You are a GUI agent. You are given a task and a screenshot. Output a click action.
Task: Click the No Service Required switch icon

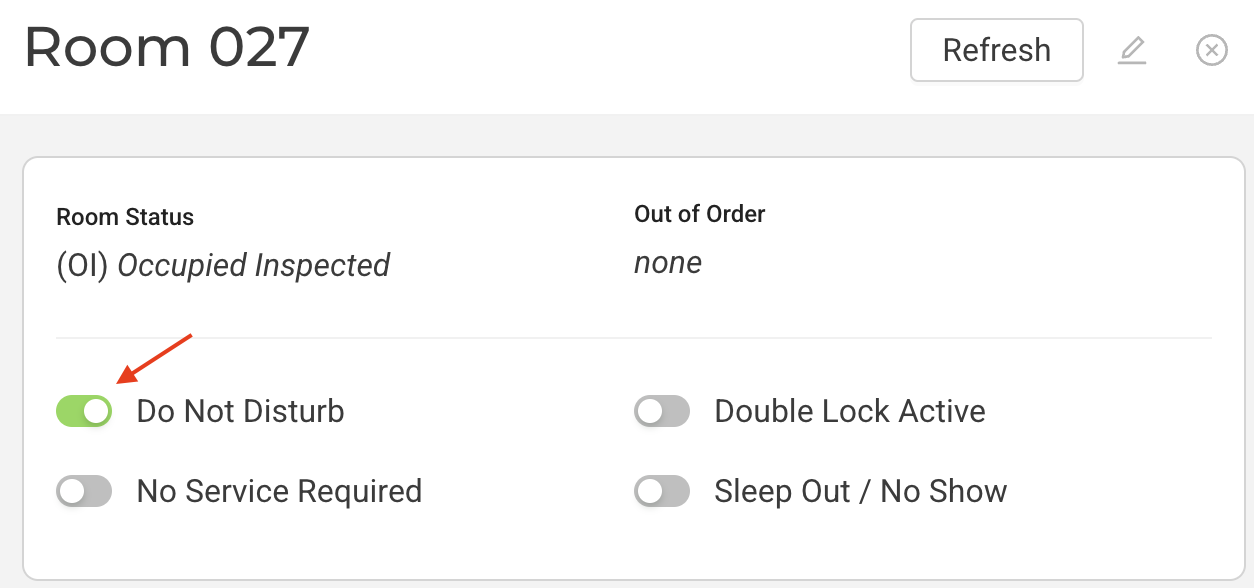(84, 491)
